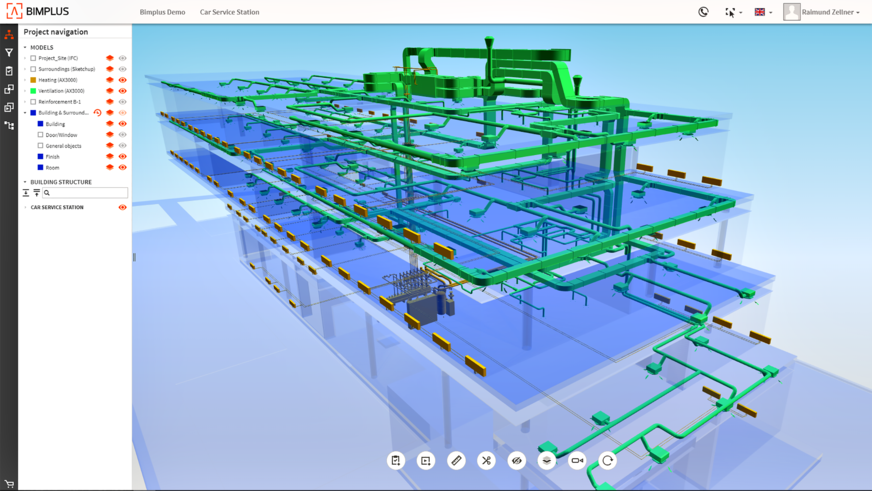
Task: Activate the section cut scissors tool
Action: coord(486,460)
